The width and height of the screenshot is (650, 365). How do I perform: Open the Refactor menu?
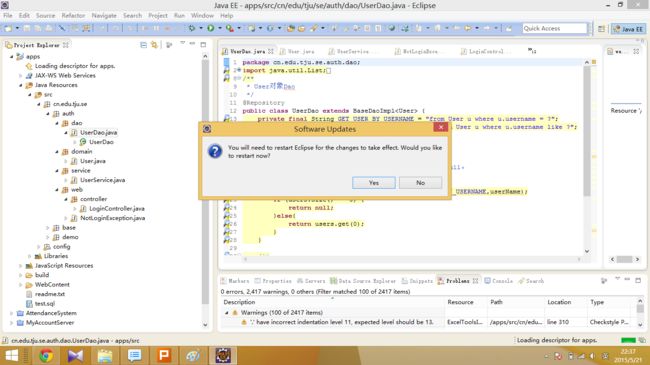73,15
